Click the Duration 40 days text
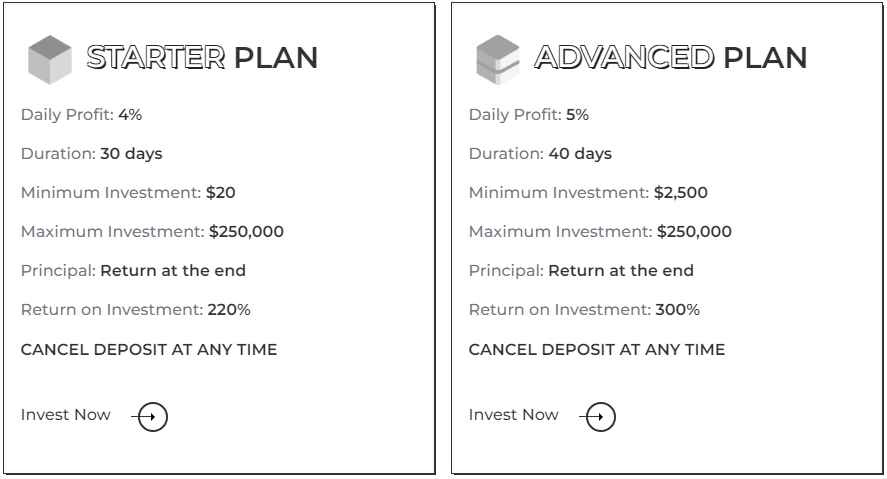887x479 pixels. 540,154
